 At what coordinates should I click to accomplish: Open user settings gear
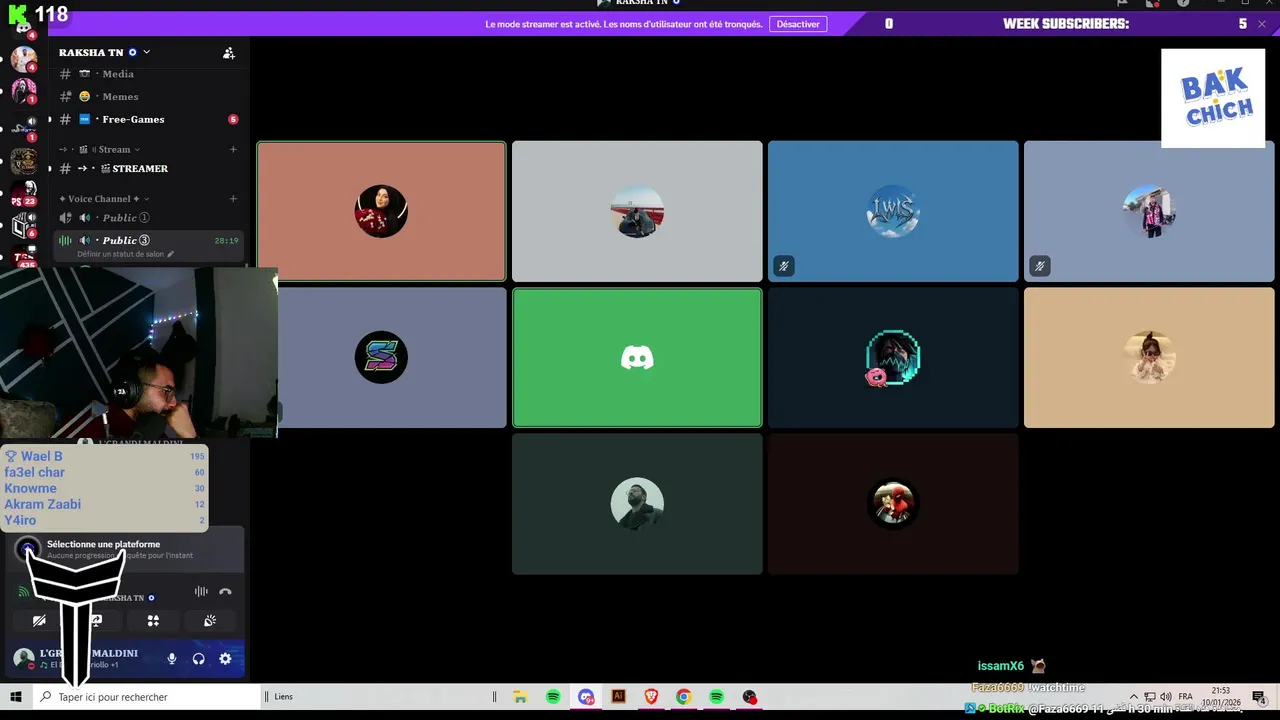[225, 659]
